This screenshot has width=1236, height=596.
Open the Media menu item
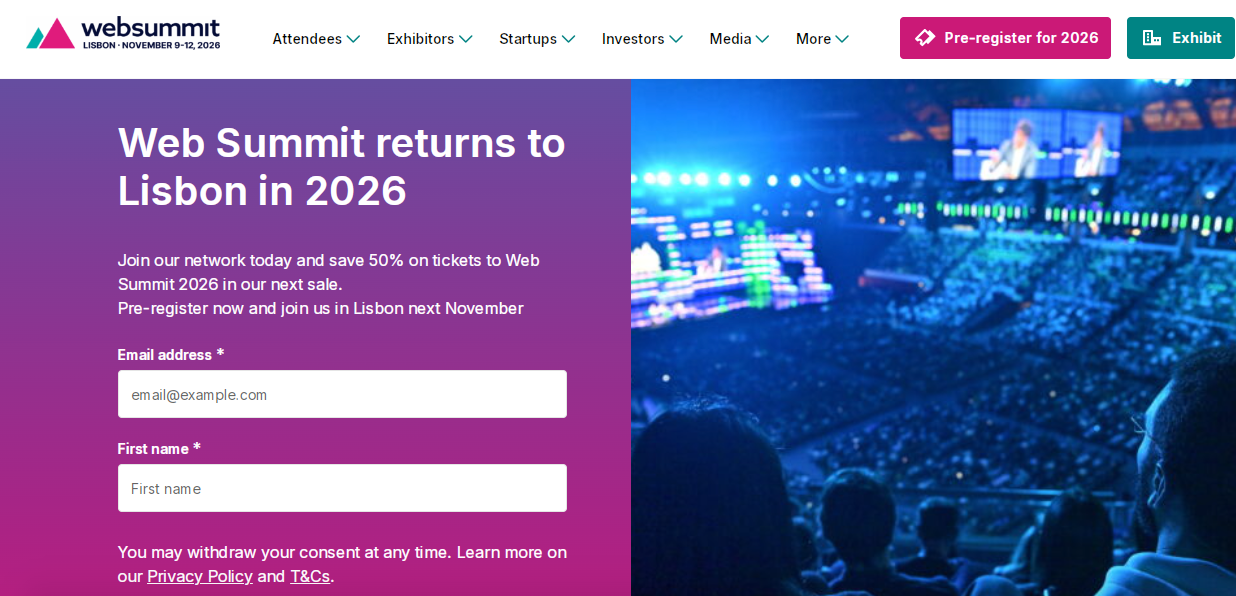click(x=730, y=39)
